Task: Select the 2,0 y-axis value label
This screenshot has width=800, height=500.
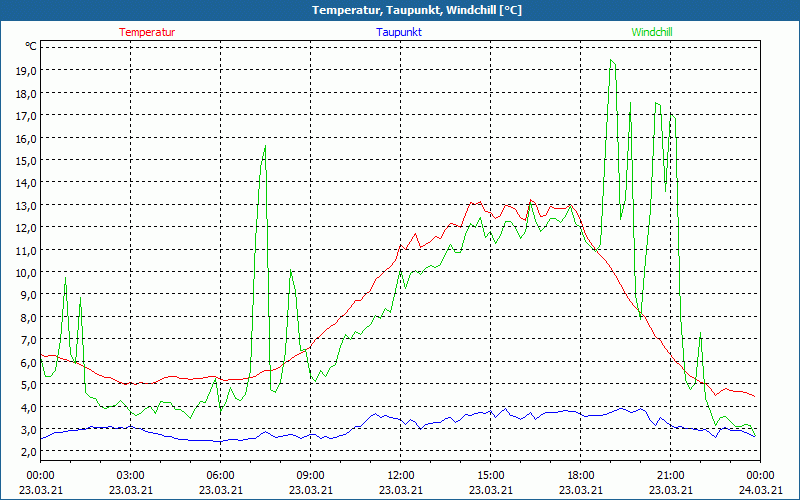Action: coord(26,452)
